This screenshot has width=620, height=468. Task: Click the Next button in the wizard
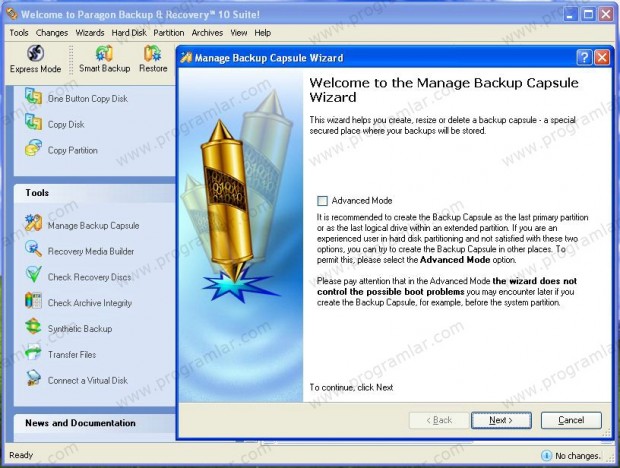click(501, 420)
